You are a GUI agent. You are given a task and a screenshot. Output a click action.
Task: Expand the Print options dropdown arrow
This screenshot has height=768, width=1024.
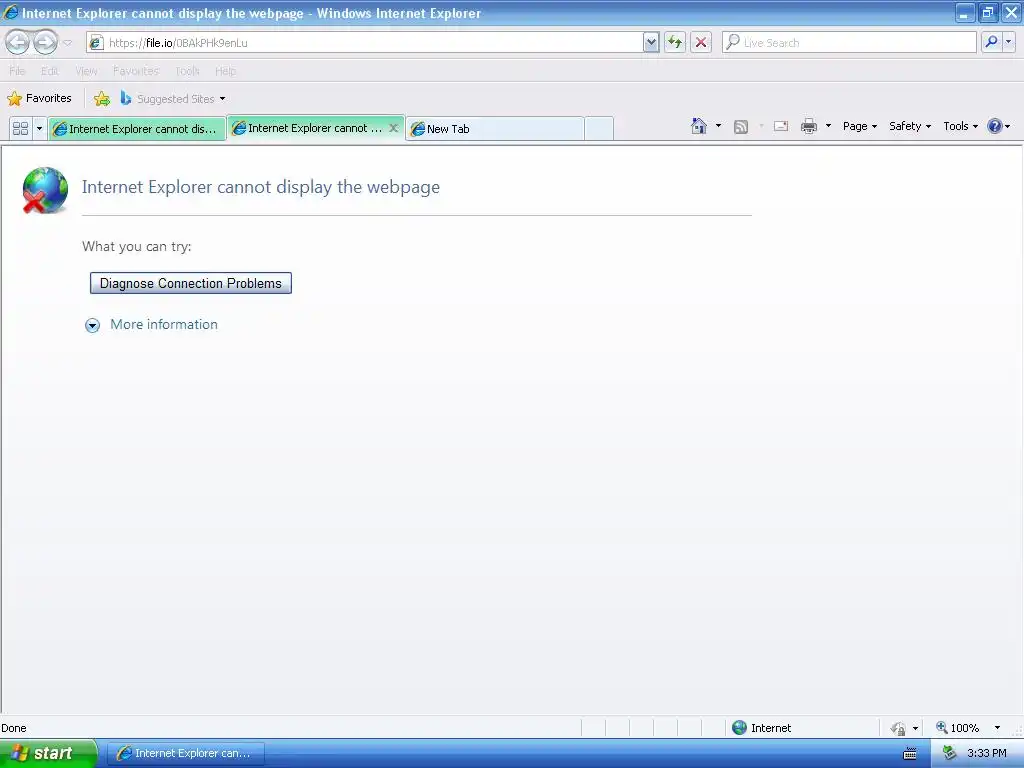click(x=828, y=125)
